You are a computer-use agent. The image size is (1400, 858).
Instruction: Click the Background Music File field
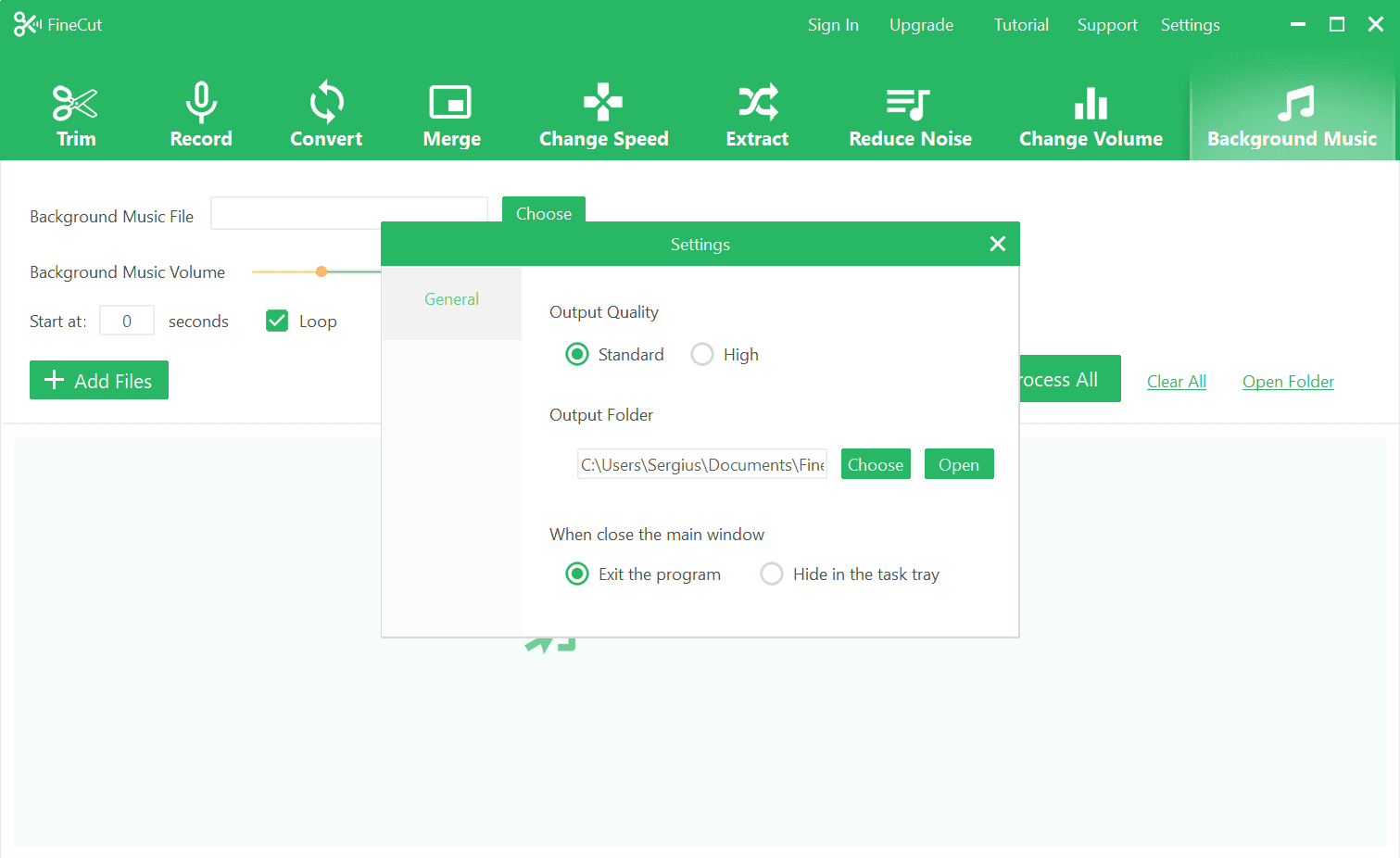pyautogui.click(x=348, y=213)
